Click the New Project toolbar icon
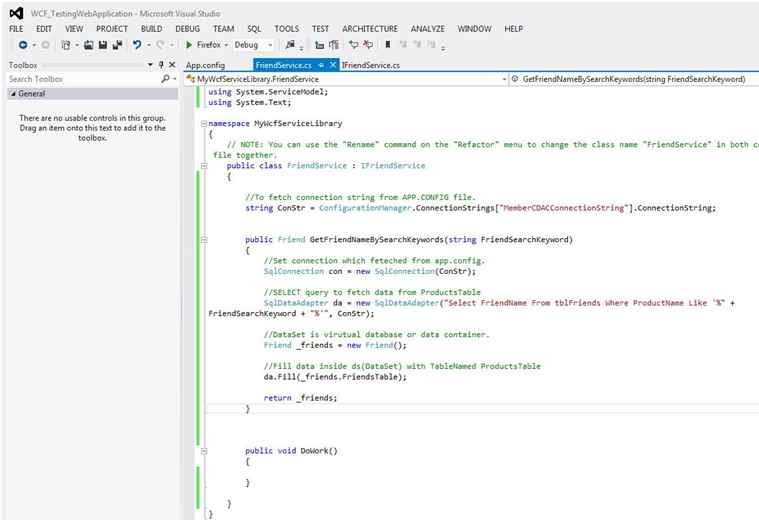This screenshot has height=522, width=759. (67, 45)
